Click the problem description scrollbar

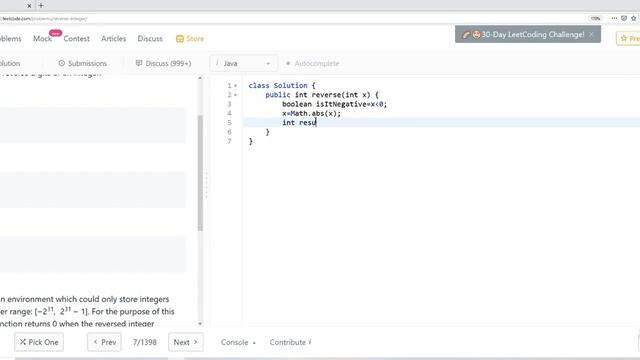200,173
